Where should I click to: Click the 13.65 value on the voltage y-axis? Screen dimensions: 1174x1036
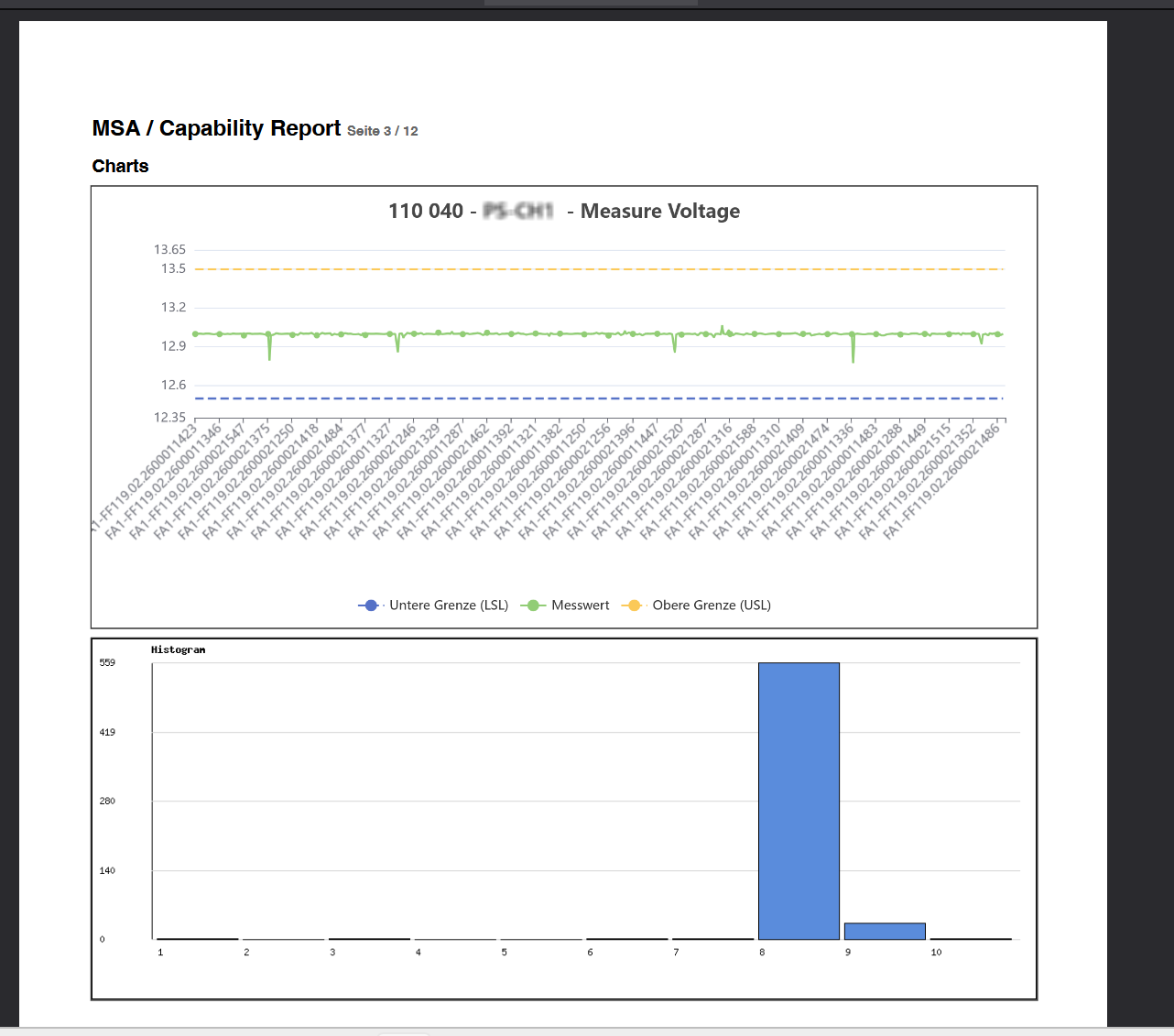point(170,249)
